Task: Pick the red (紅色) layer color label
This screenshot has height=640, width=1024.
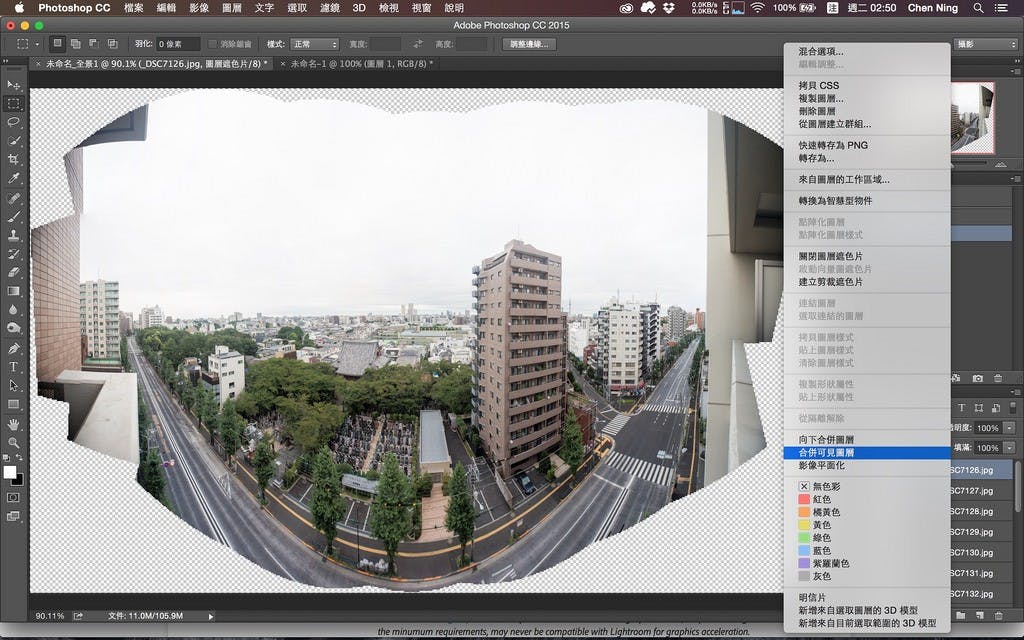Action: point(804,498)
